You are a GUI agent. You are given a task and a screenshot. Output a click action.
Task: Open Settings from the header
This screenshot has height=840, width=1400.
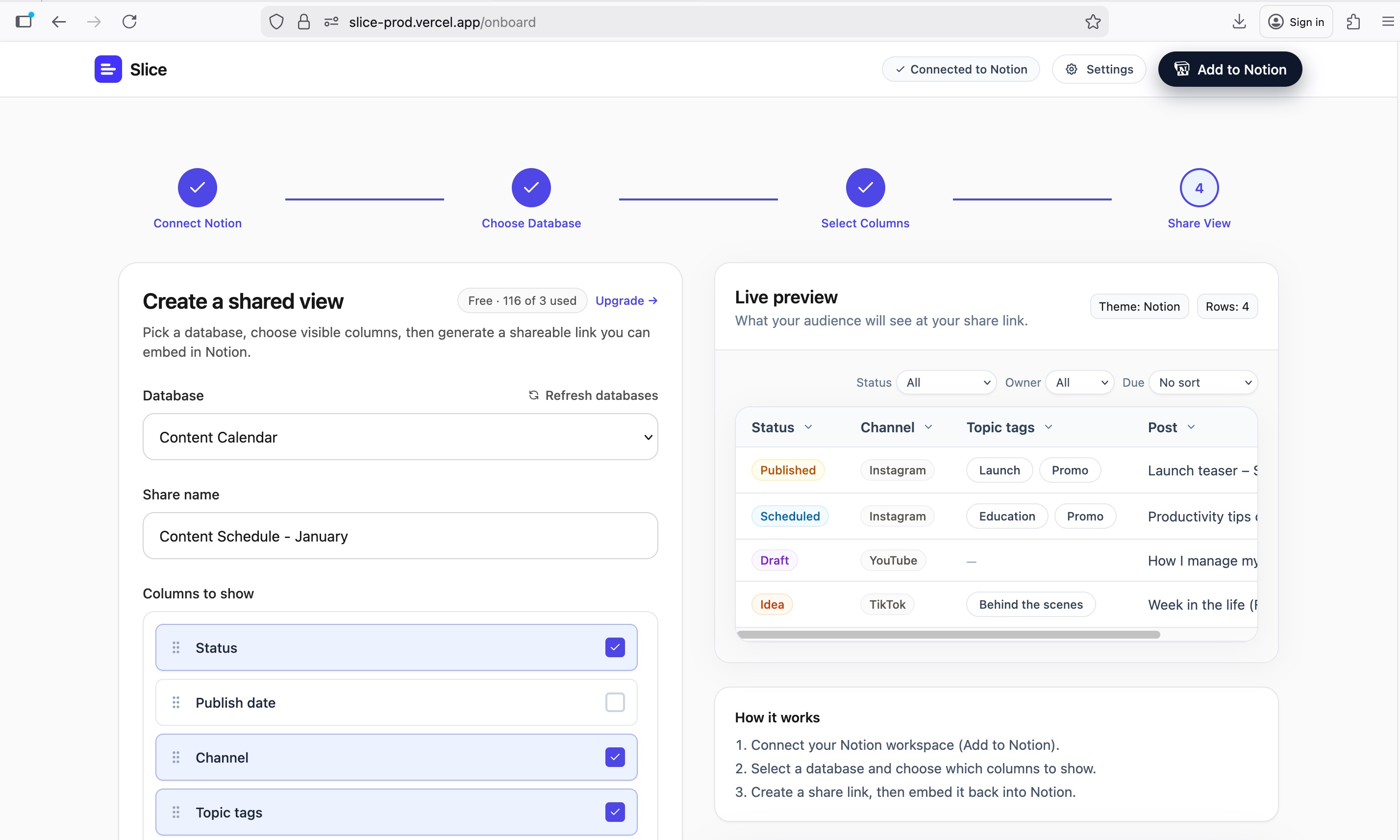coord(1099,69)
